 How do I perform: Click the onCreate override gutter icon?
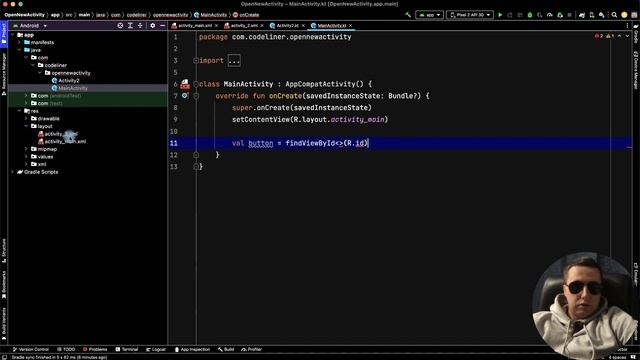pos(185,96)
